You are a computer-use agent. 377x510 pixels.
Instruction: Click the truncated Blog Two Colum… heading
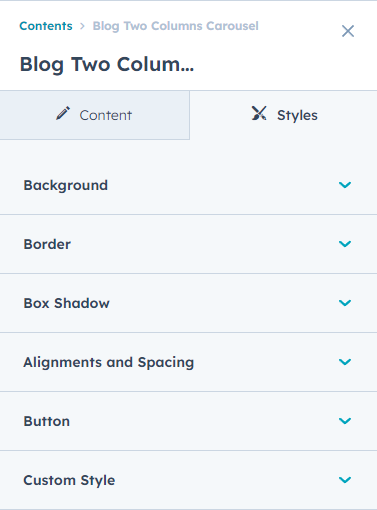(107, 64)
